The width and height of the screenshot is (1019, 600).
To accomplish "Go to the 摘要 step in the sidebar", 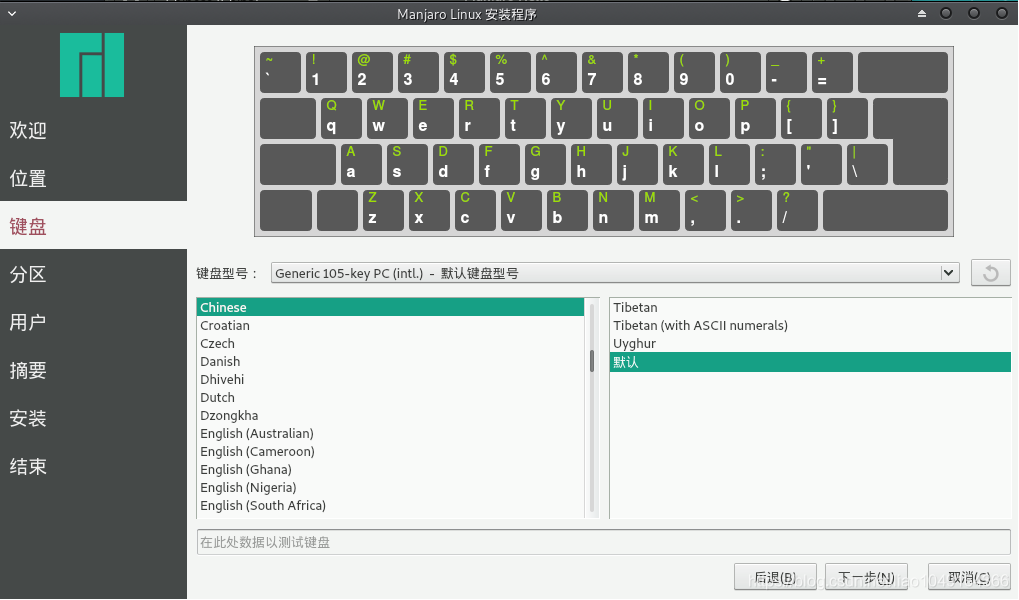I will point(93,371).
